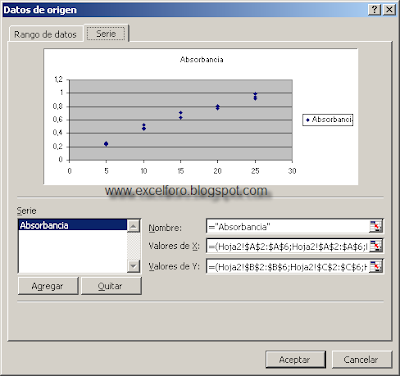Click the range selector icon for Valores de X
Viewport: 400px width, 376px height.
[x=376, y=246]
